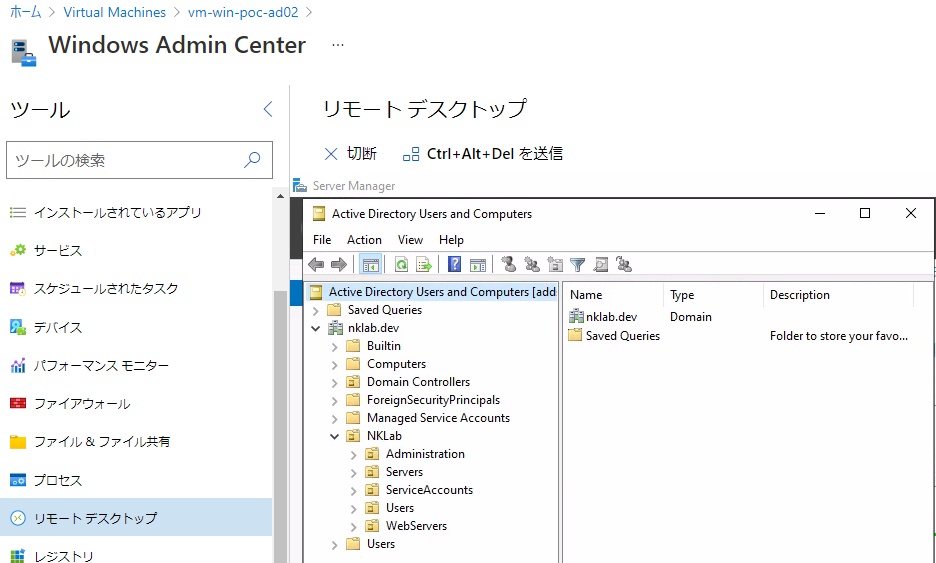Click the デバイス icon in sidebar
The width and height of the screenshot is (936, 563).
pyautogui.click(x=18, y=327)
